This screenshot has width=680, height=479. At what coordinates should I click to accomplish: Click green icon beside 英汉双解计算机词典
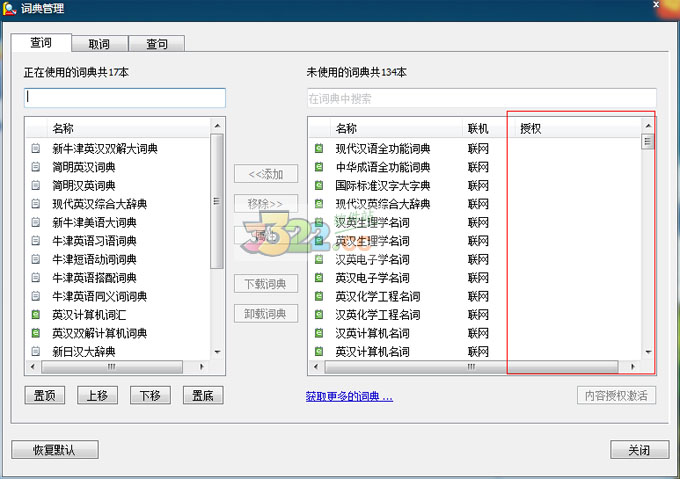coord(36,333)
